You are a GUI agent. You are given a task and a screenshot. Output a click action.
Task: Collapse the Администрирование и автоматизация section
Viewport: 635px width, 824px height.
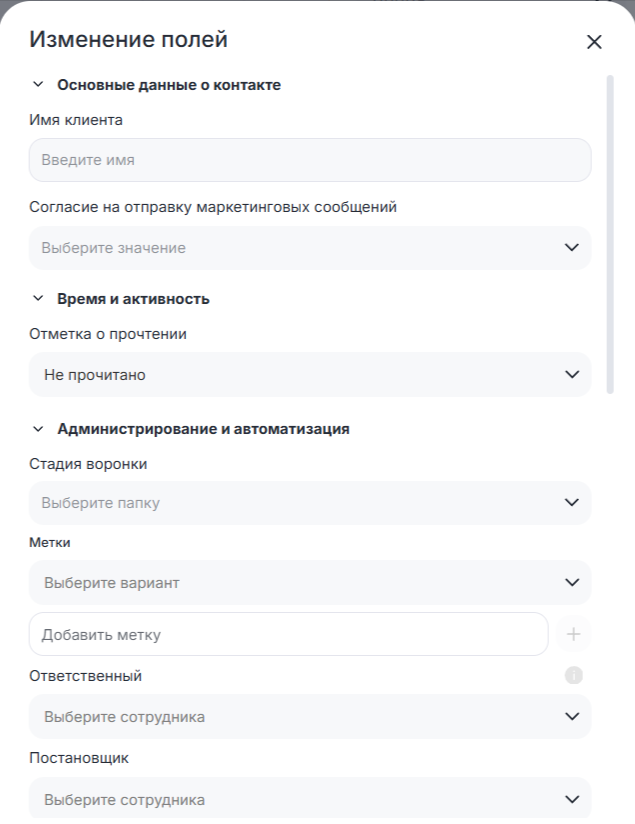(39, 429)
